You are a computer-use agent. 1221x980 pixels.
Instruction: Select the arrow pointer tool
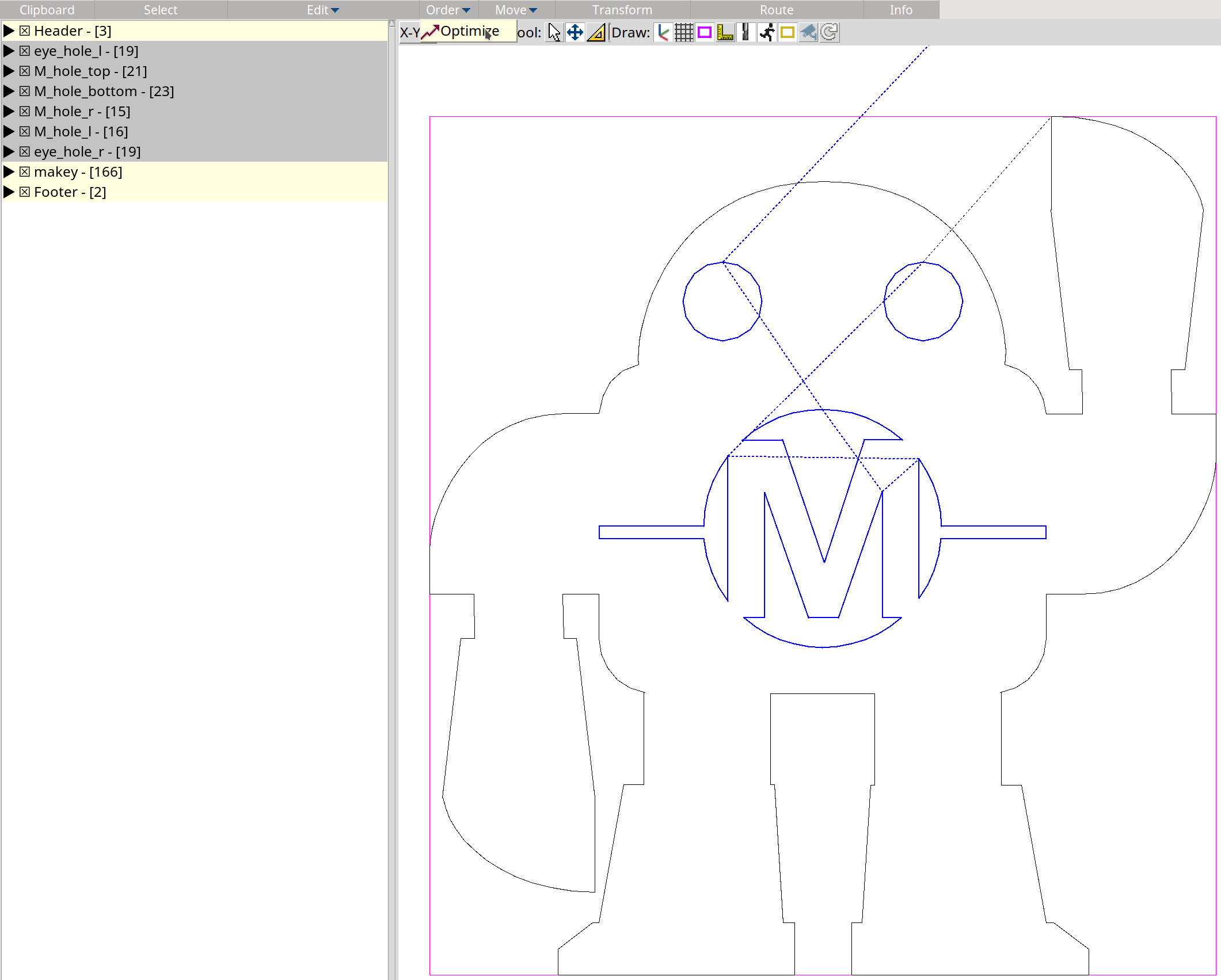coord(554,33)
